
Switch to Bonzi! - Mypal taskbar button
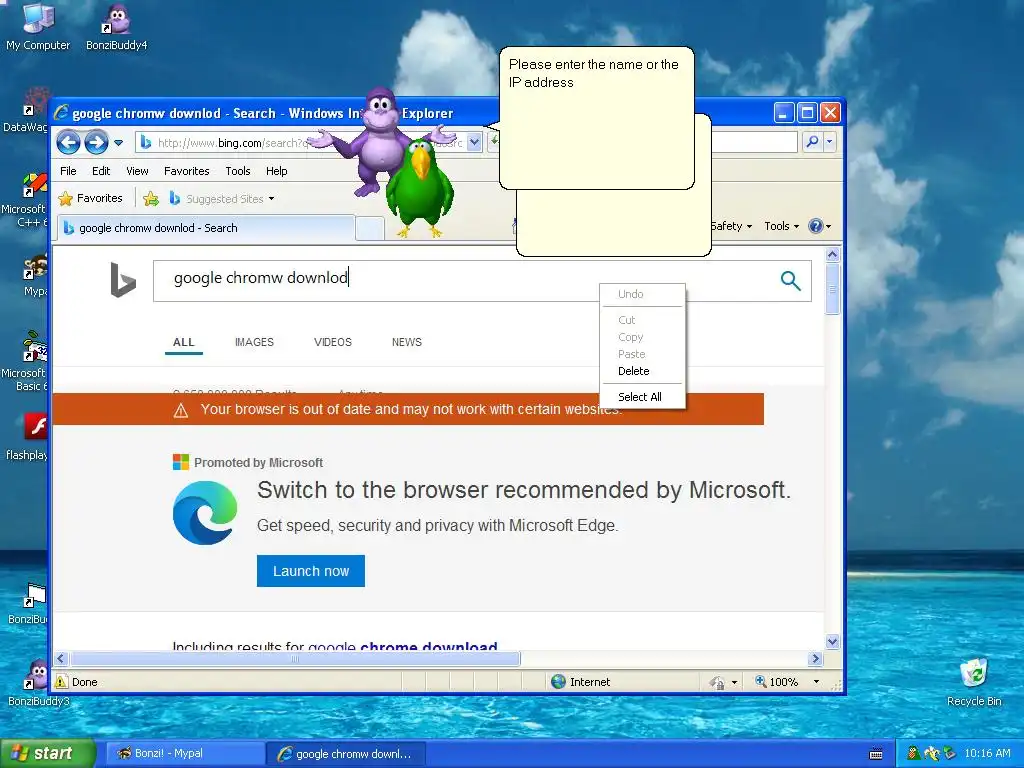coord(184,754)
